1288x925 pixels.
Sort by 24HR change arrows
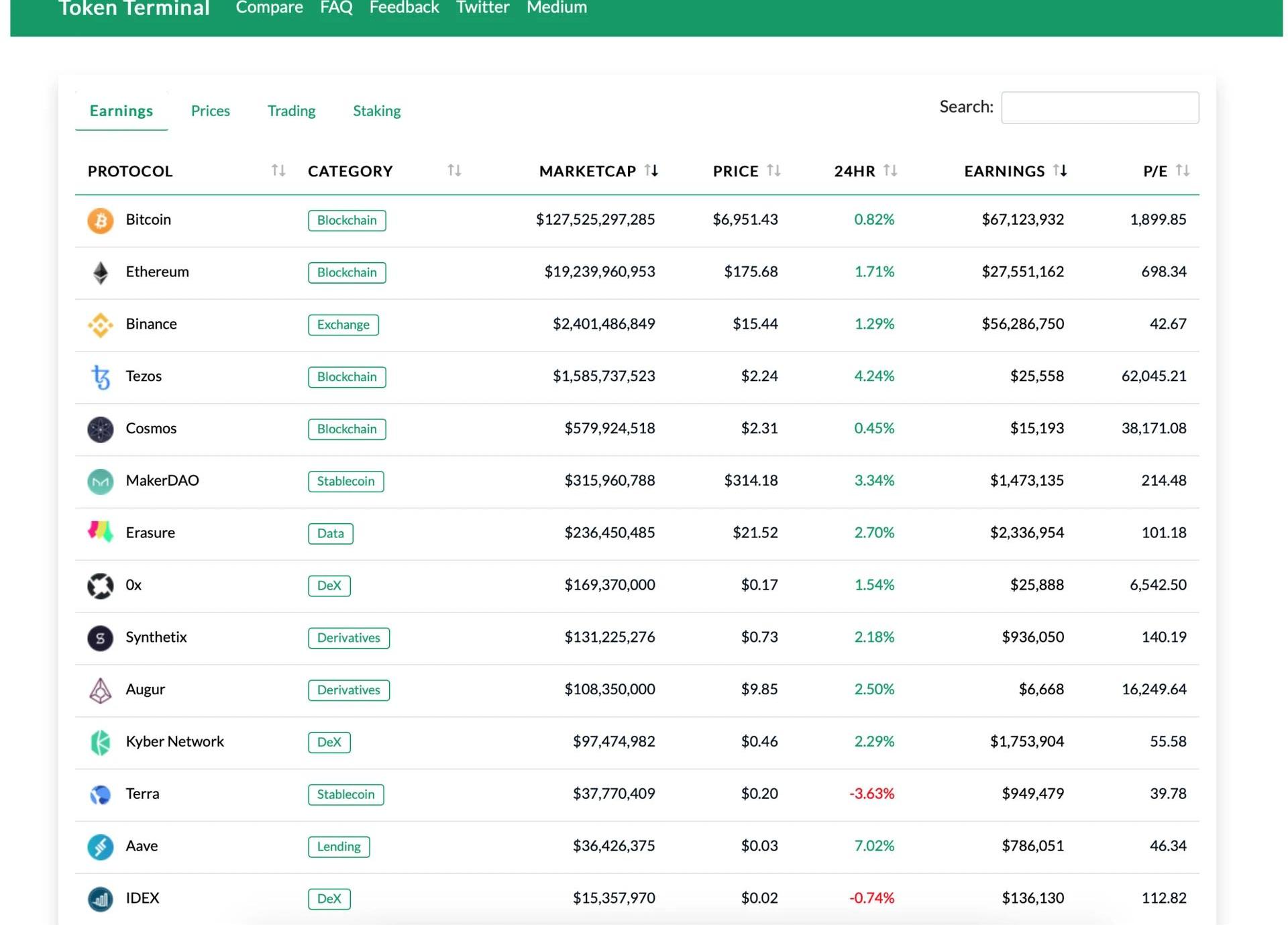[x=890, y=170]
